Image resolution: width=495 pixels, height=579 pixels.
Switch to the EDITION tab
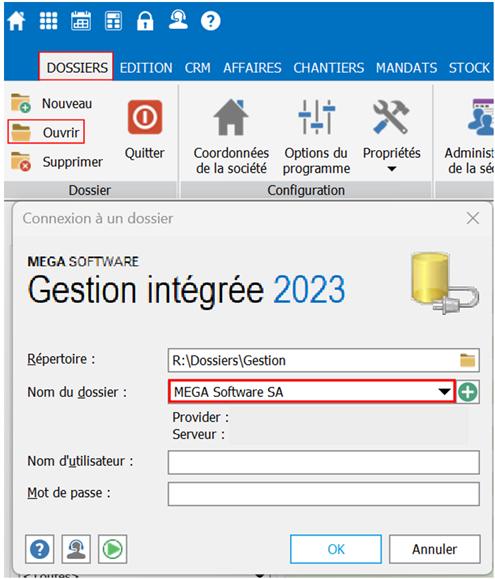tap(146, 68)
